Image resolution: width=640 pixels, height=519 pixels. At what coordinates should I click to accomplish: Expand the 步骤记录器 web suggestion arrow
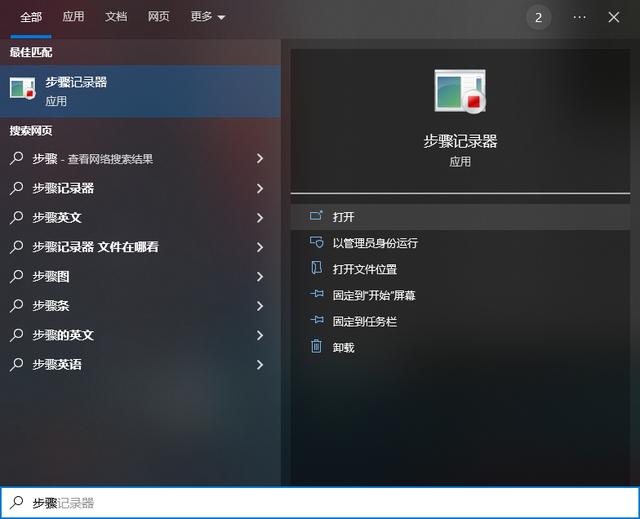(260, 188)
